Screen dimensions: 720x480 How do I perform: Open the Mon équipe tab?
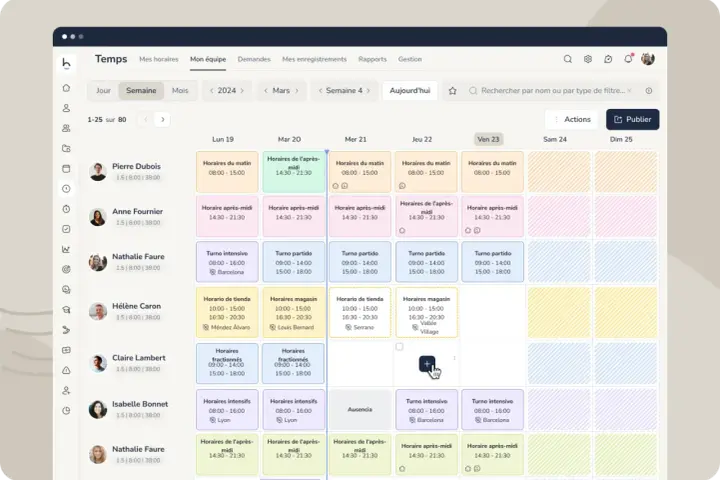208,59
